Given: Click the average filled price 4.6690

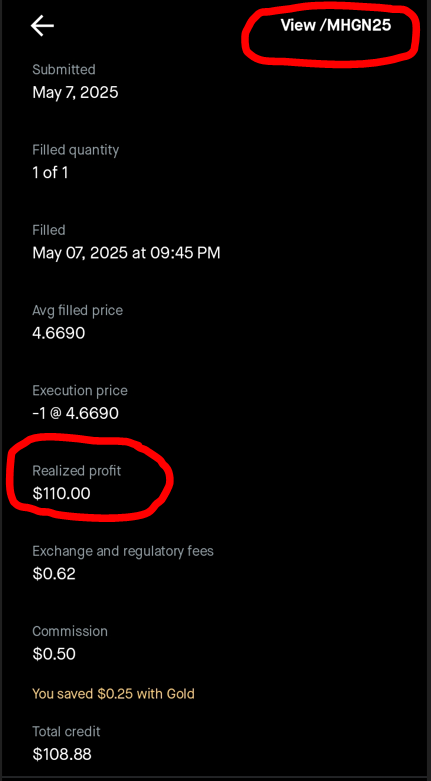Looking at the screenshot, I should [x=59, y=333].
